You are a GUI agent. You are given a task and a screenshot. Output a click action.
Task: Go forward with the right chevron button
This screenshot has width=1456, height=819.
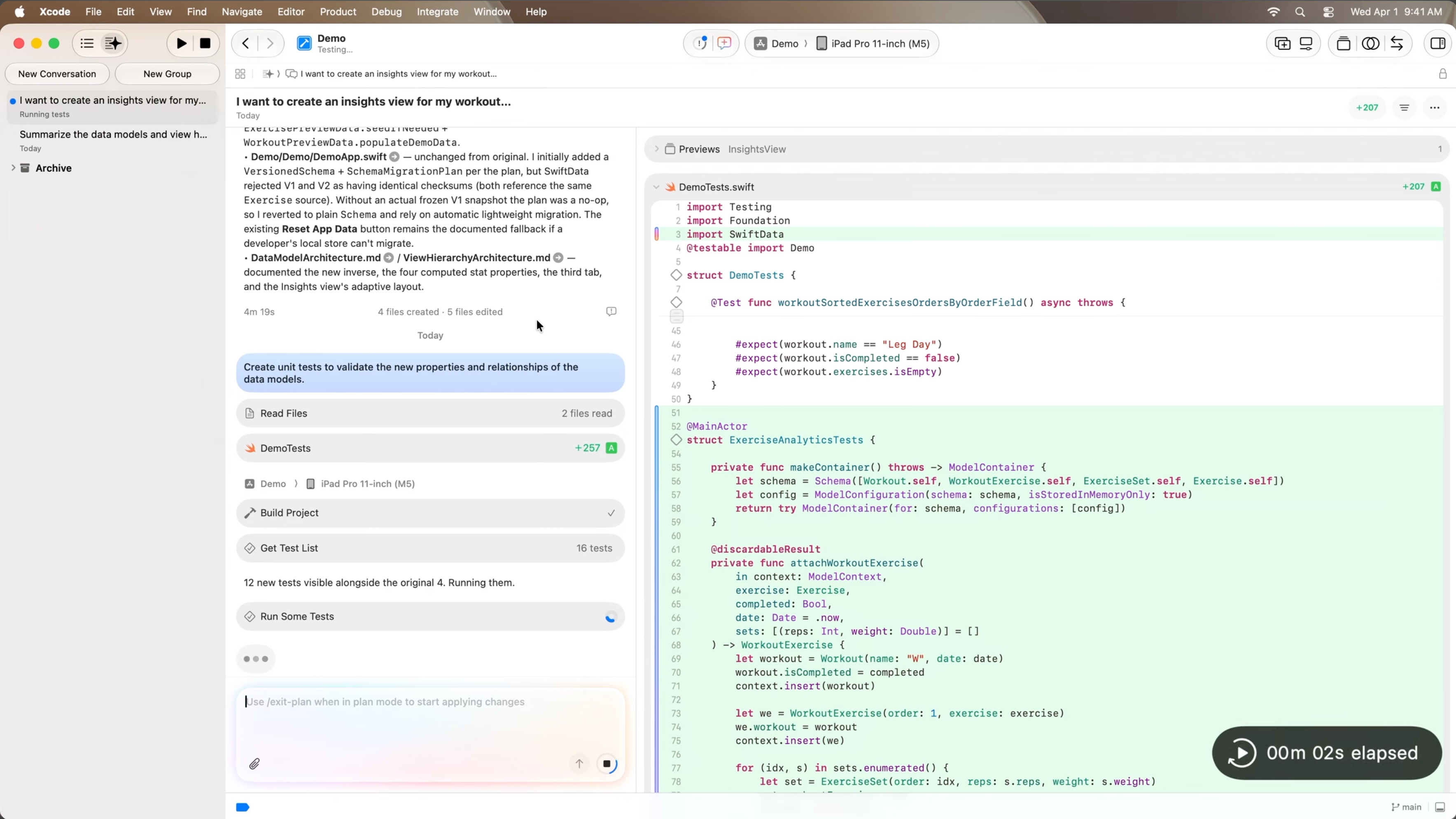click(270, 44)
